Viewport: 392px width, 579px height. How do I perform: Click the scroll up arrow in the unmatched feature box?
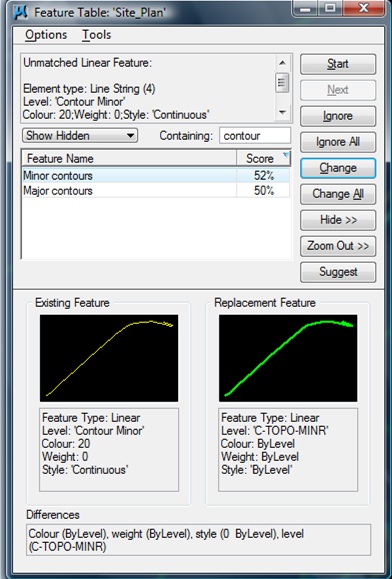pyautogui.click(x=282, y=63)
